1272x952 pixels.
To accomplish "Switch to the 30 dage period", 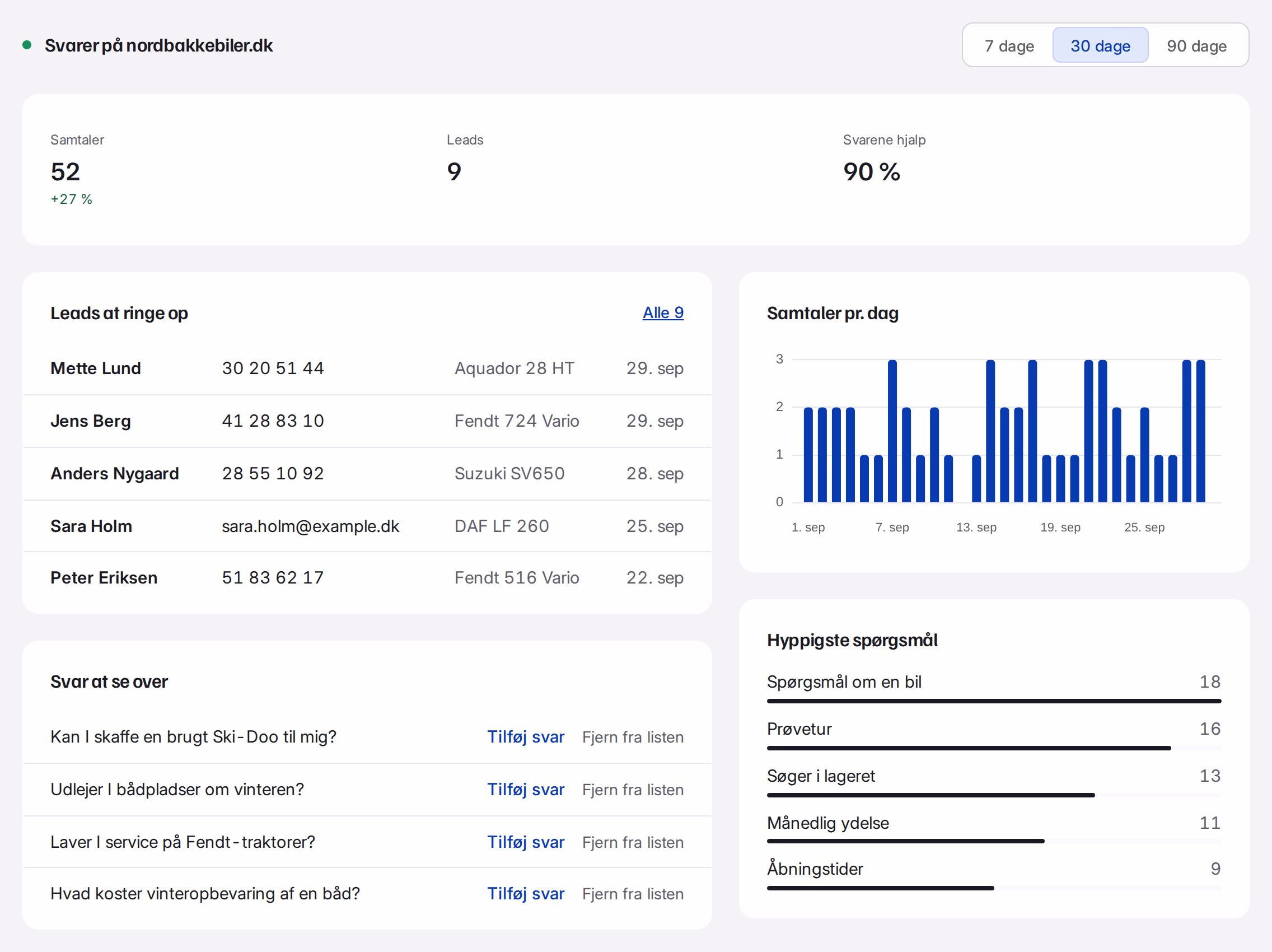I will (x=1100, y=45).
